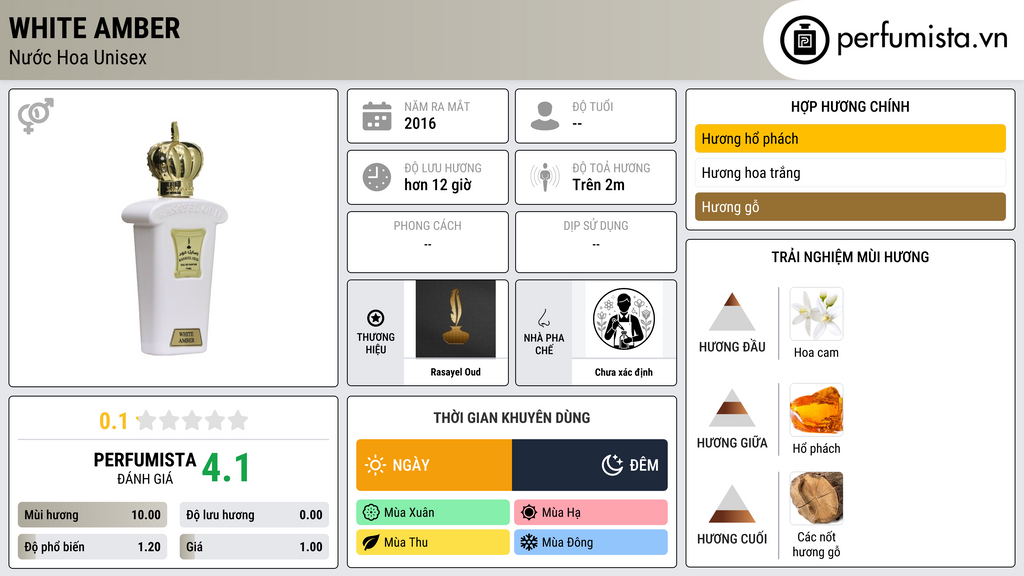
Task: Click the perfumista.vn bottle logo icon
Action: click(804, 40)
